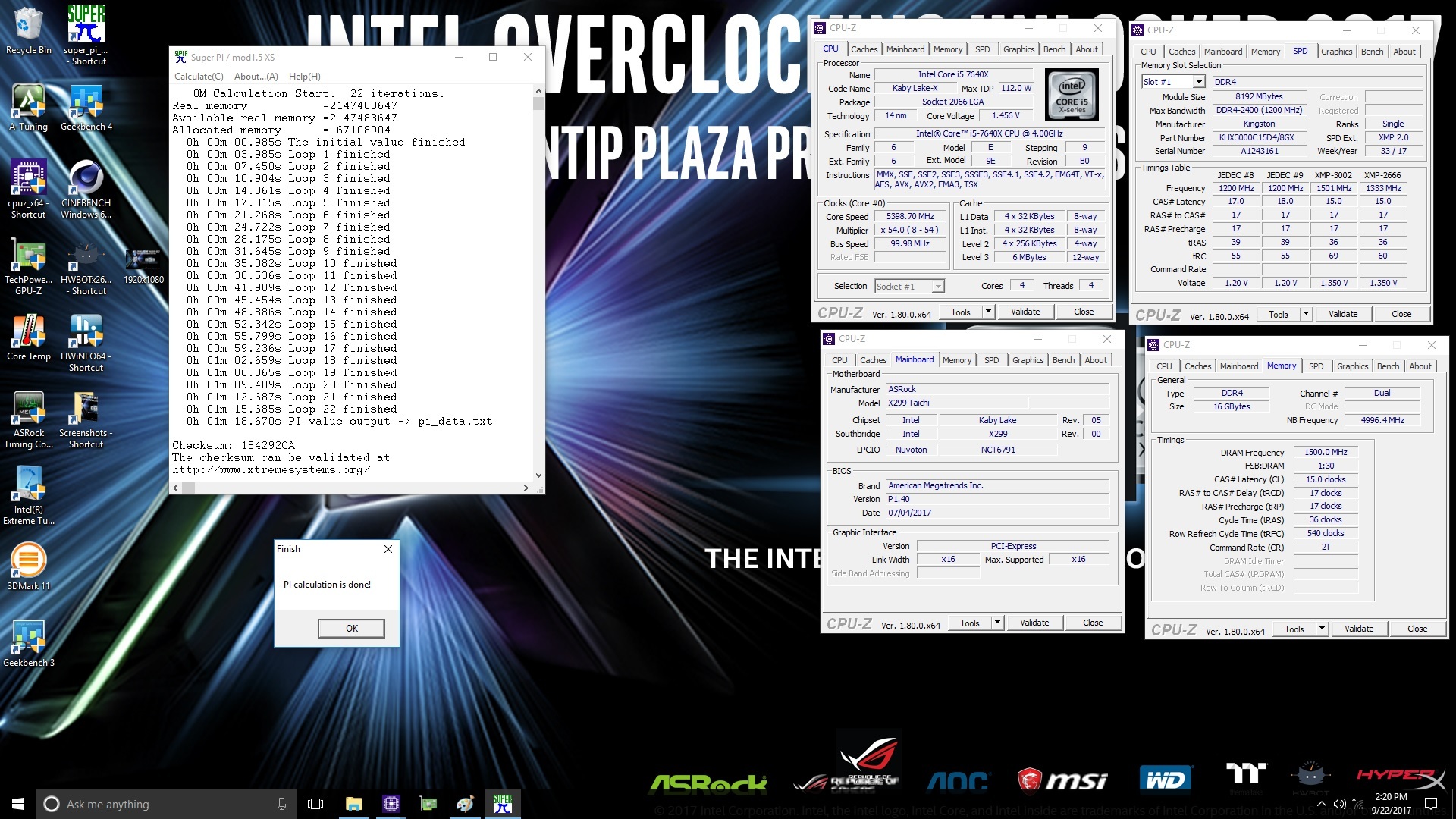The height and width of the screenshot is (819, 1456).
Task: Open the Help(H) menu in Super PI
Action: point(305,77)
